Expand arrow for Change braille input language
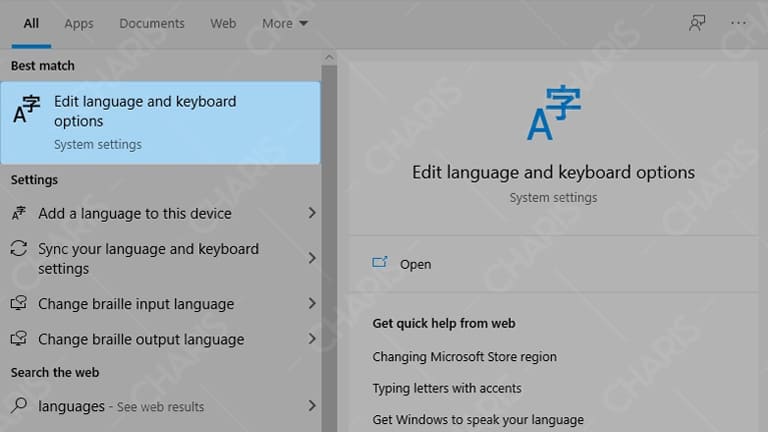The width and height of the screenshot is (768, 432). pos(312,303)
